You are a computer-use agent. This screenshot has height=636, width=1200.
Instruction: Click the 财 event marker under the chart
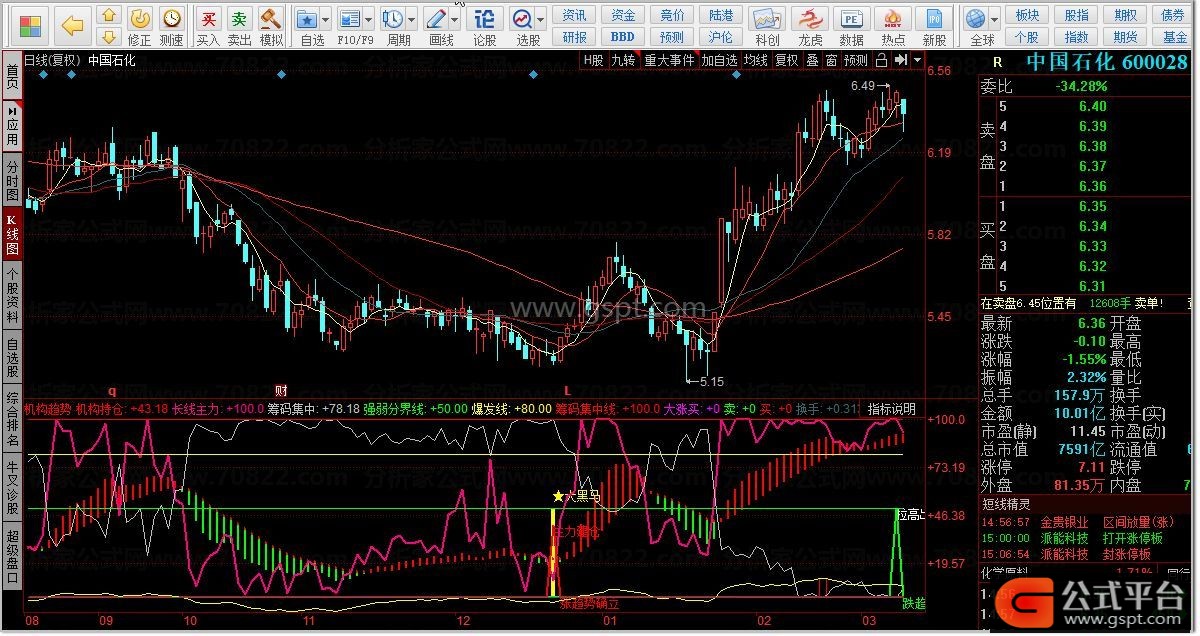coord(281,390)
